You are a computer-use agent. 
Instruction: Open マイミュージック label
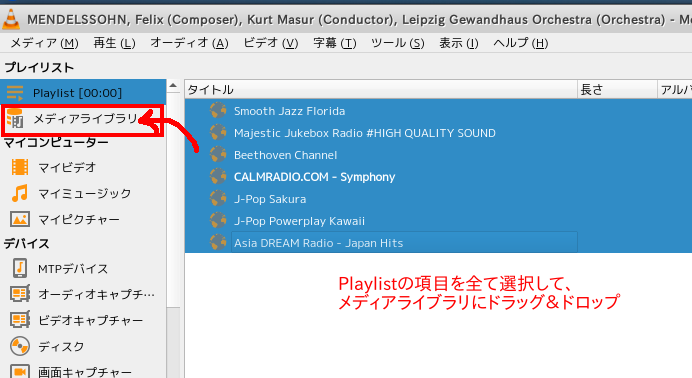pyautogui.click(x=85, y=193)
